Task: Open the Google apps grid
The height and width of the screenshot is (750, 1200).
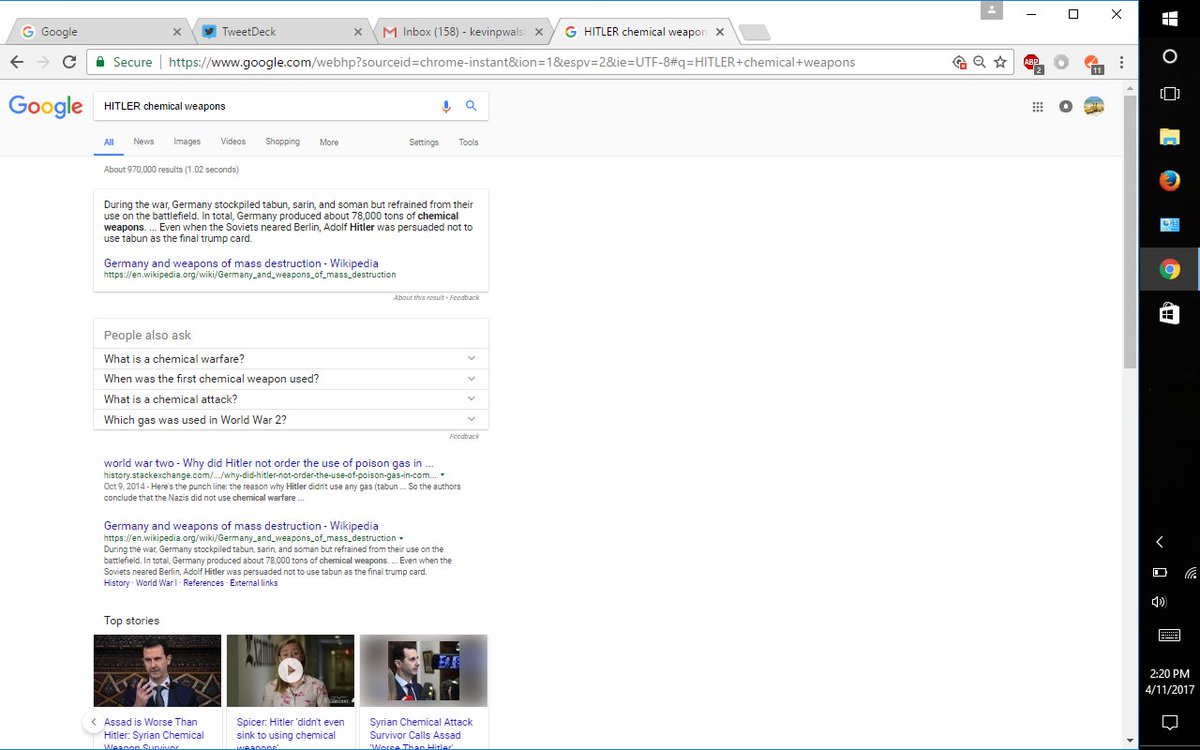Action: [1038, 106]
